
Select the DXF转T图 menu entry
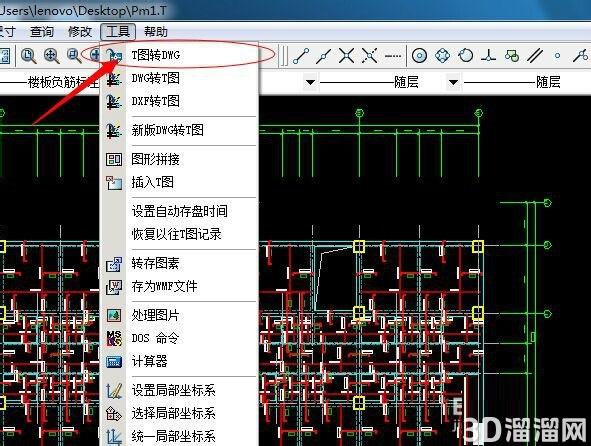[x=179, y=101]
